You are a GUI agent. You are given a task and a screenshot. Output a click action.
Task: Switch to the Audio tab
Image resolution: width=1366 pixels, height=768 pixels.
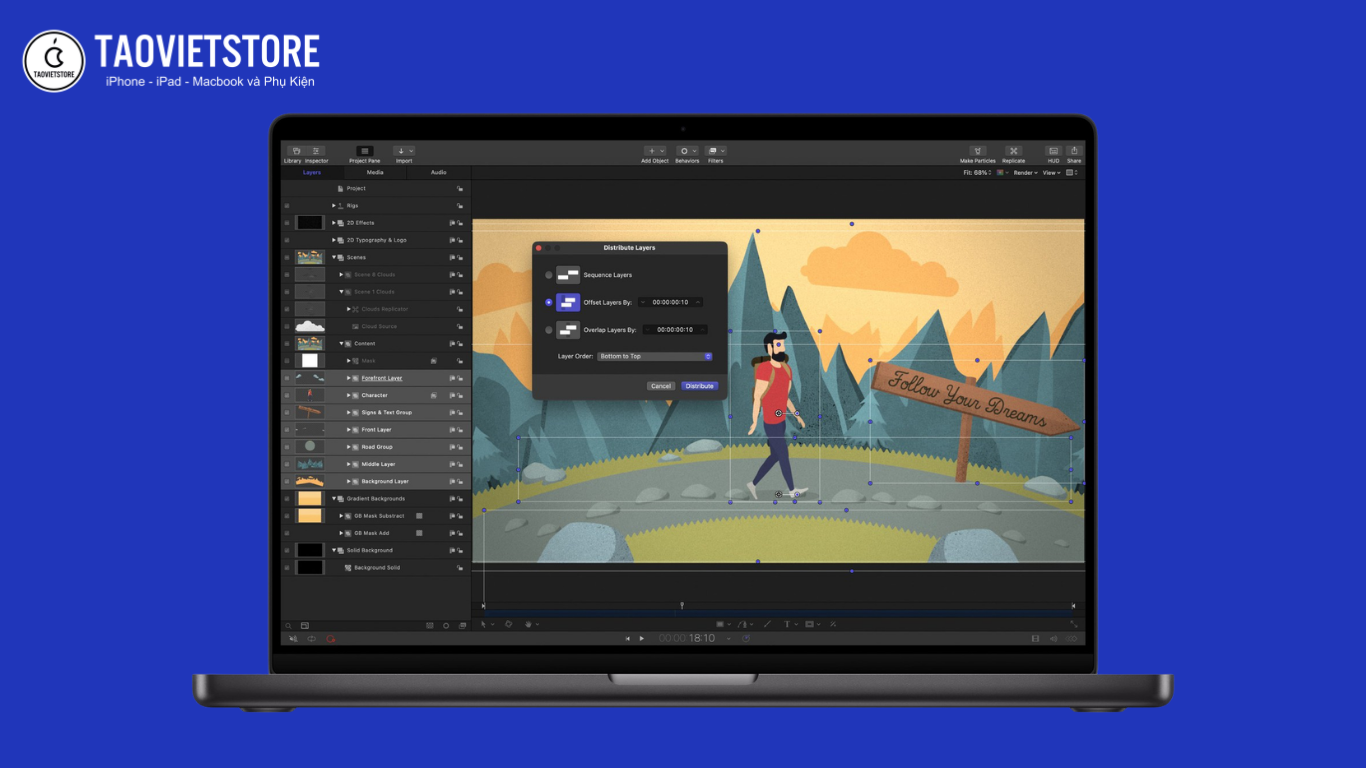439,172
